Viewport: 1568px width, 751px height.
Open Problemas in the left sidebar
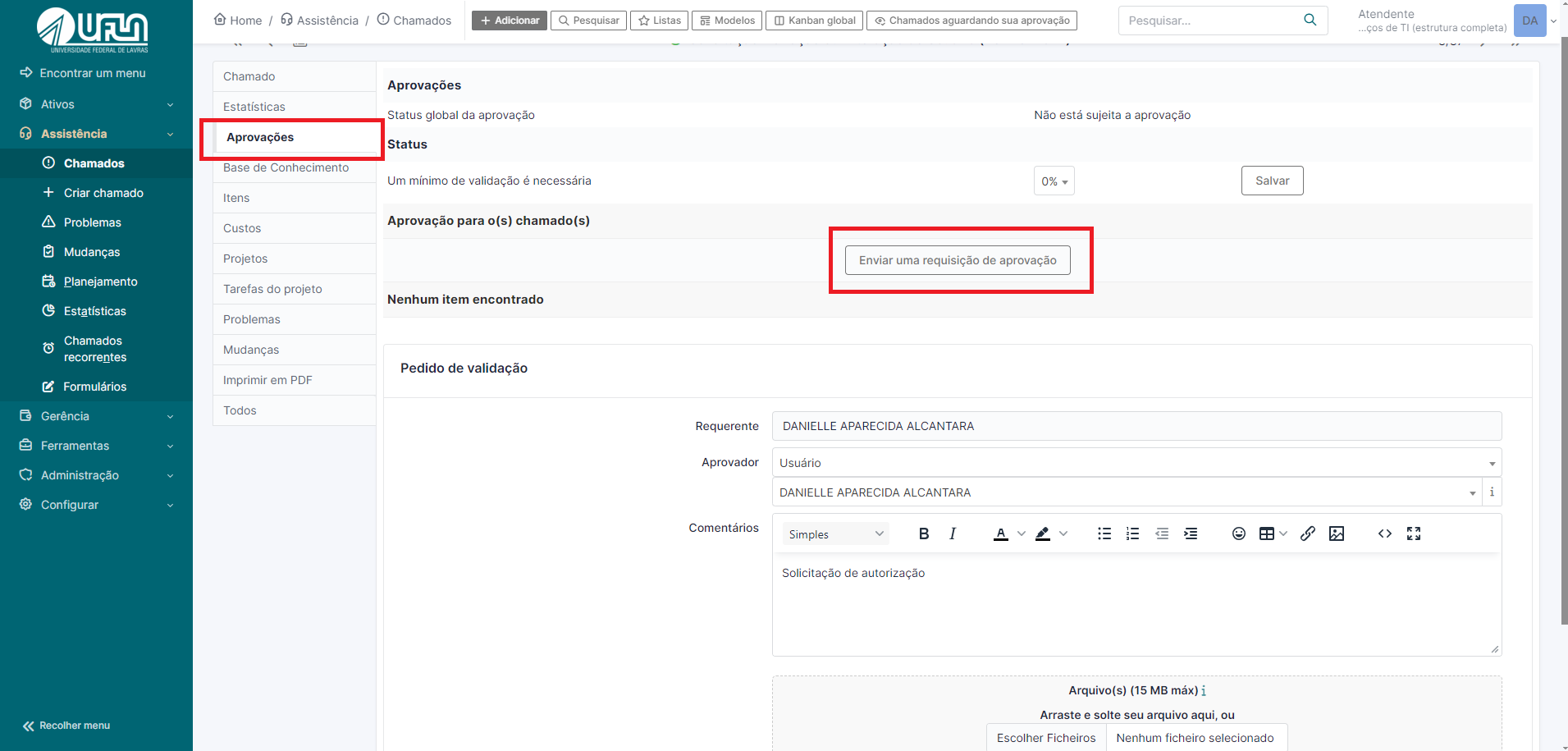pos(96,222)
